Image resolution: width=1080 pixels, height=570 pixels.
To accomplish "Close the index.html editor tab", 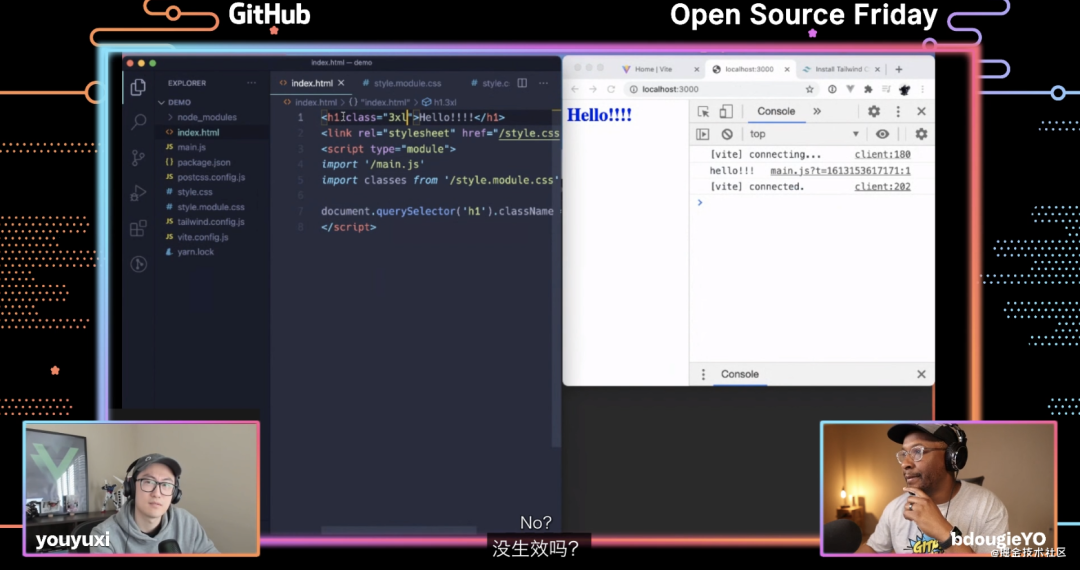I will (341, 83).
